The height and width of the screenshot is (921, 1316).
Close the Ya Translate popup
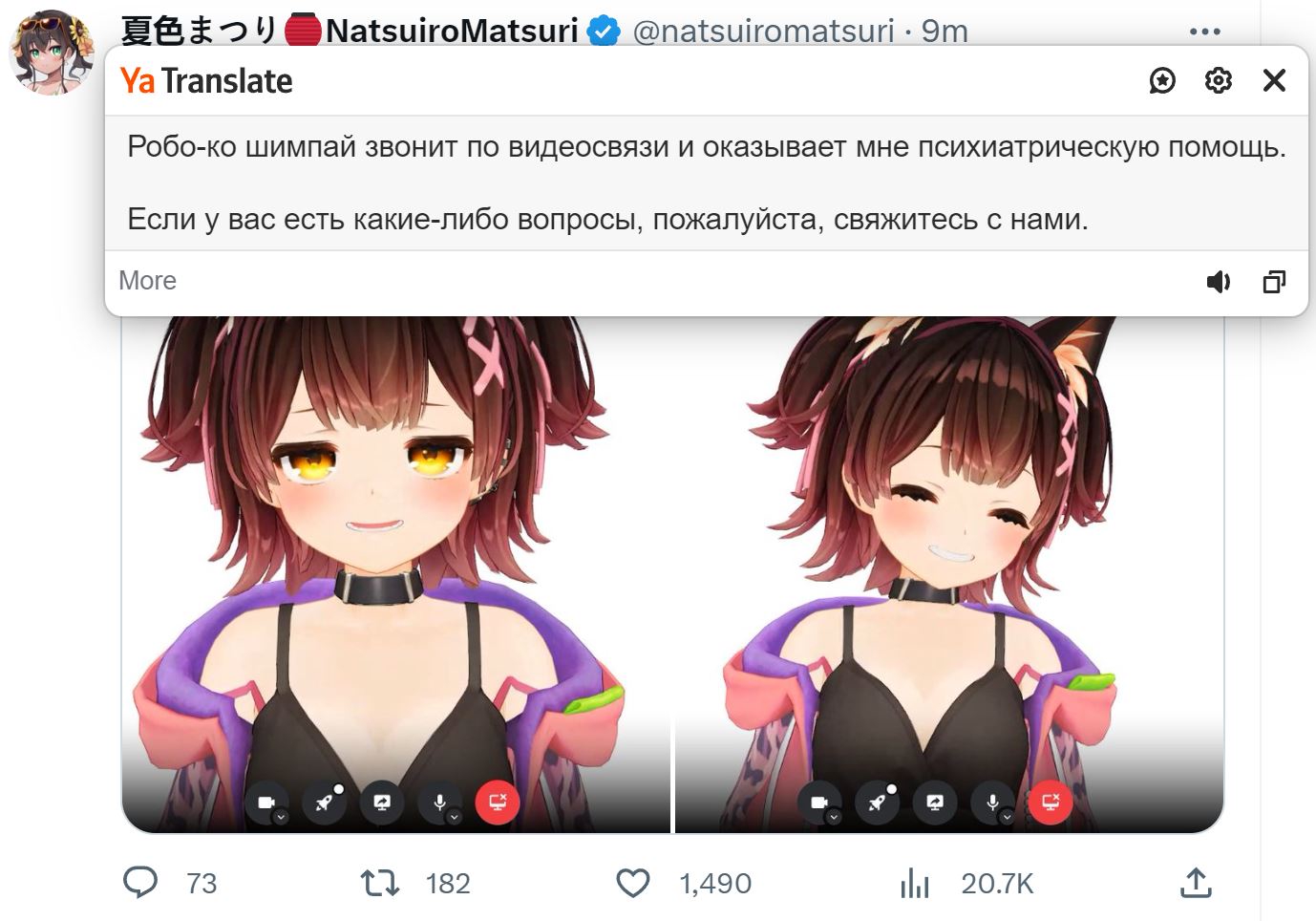pos(1274,80)
